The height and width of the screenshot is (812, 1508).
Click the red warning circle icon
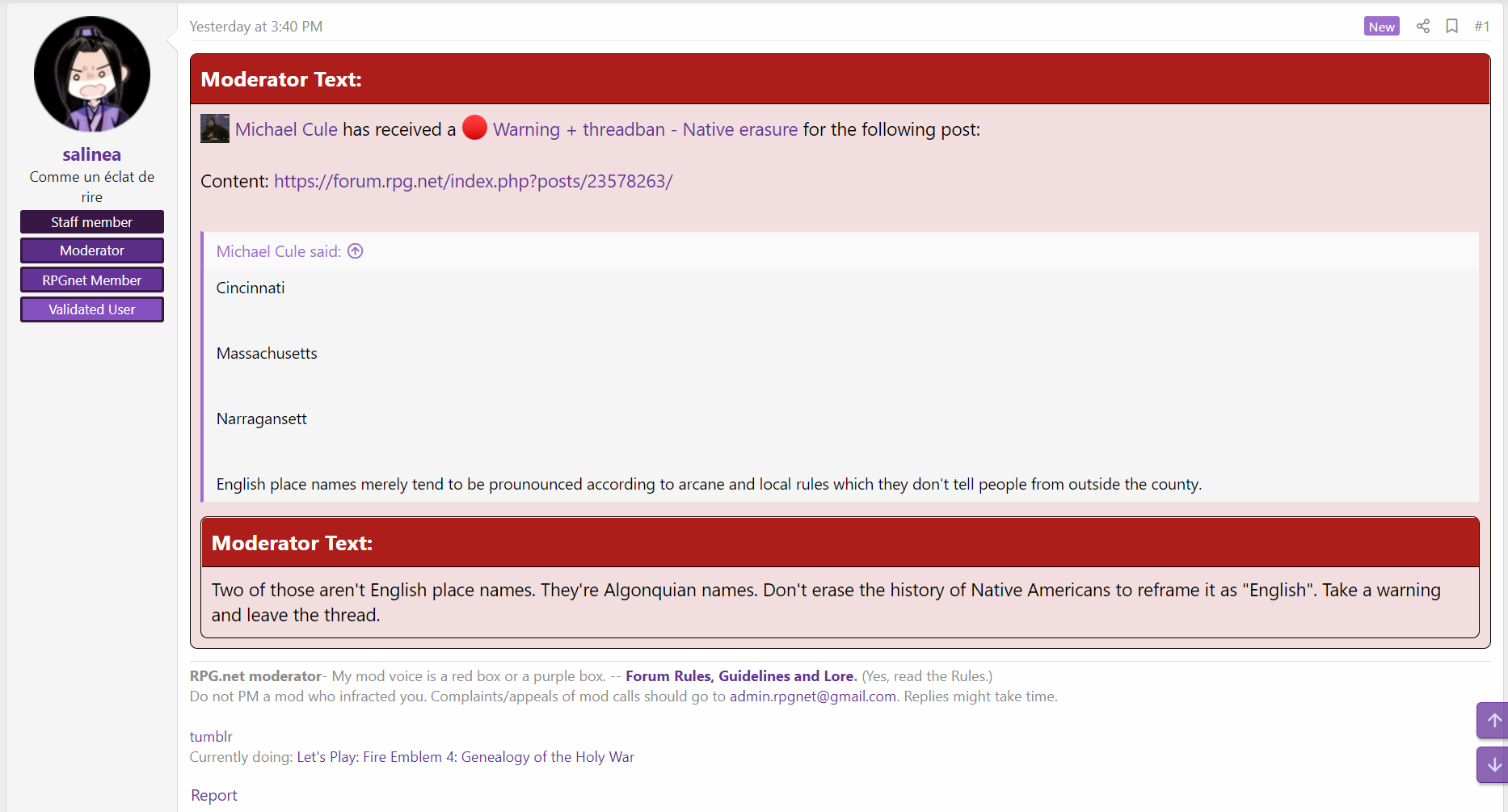coord(475,128)
